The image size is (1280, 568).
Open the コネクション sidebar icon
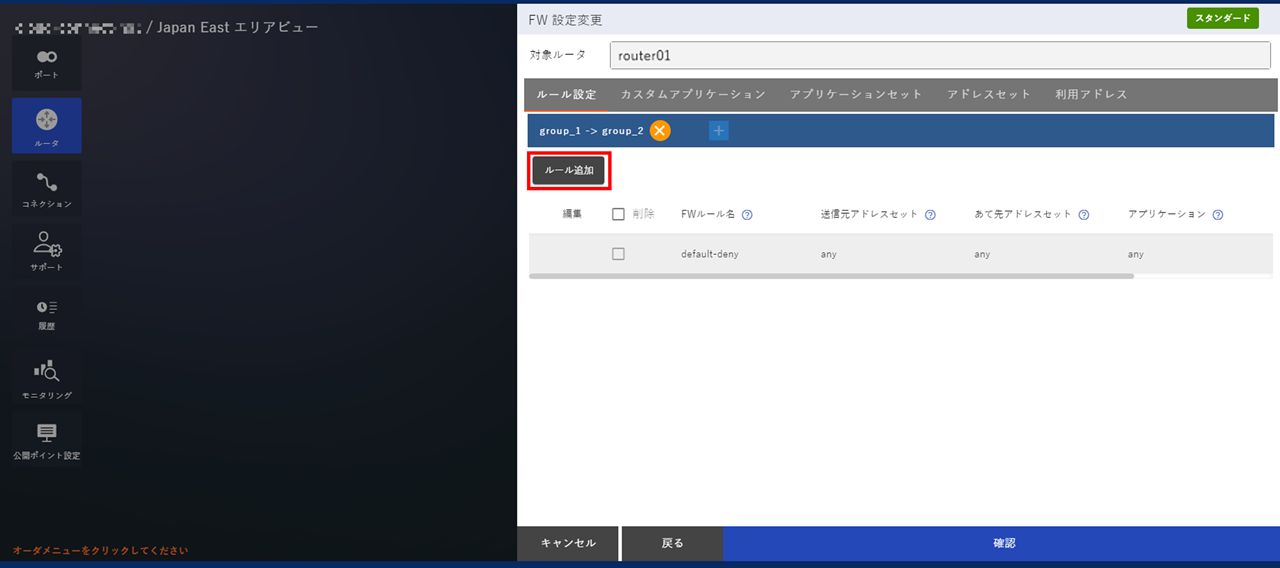coord(47,189)
